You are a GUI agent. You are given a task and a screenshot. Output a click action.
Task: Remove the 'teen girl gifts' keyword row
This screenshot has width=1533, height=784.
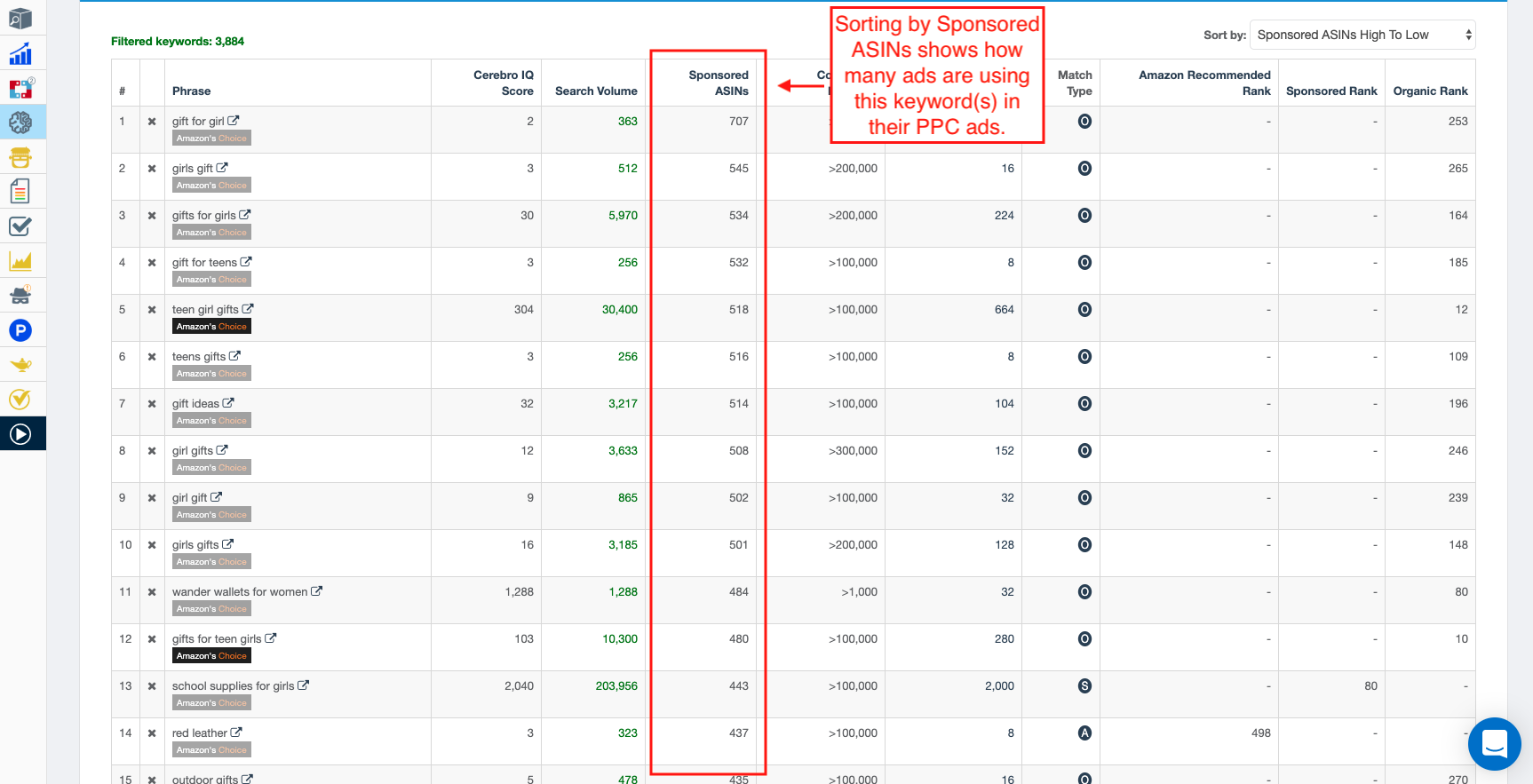152,310
